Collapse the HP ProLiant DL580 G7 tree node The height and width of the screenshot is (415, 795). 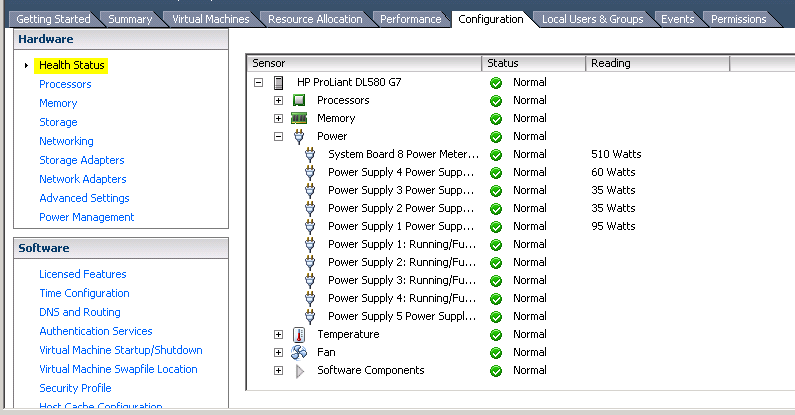259,82
